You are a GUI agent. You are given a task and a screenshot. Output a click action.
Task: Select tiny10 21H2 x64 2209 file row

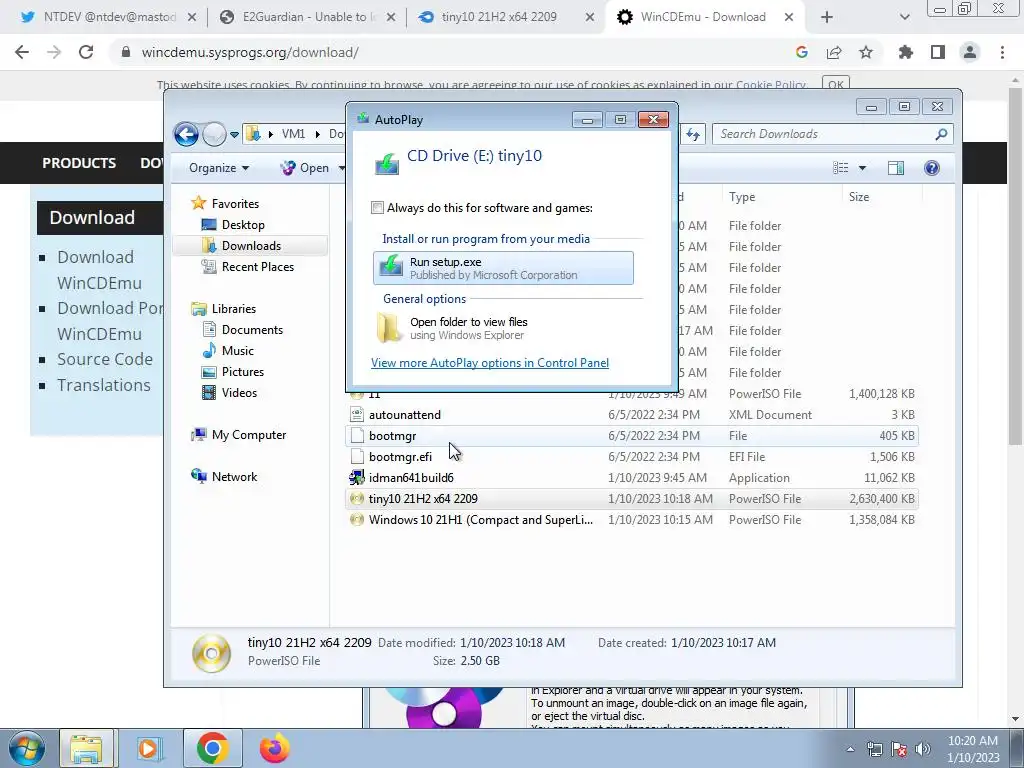point(632,498)
